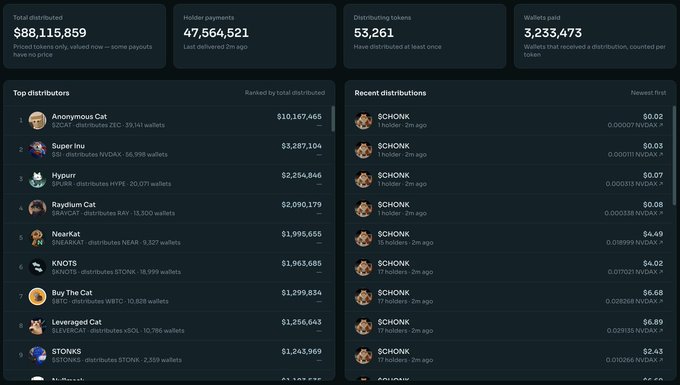
Task: Click the $CHONK avatar in the $4.02 row
Action: (x=363, y=267)
